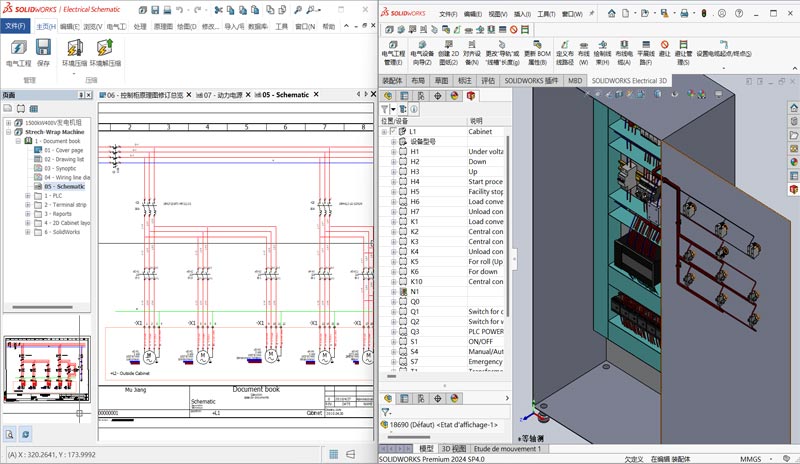
Task: Click the info icon above component tree
Action: 414,109
